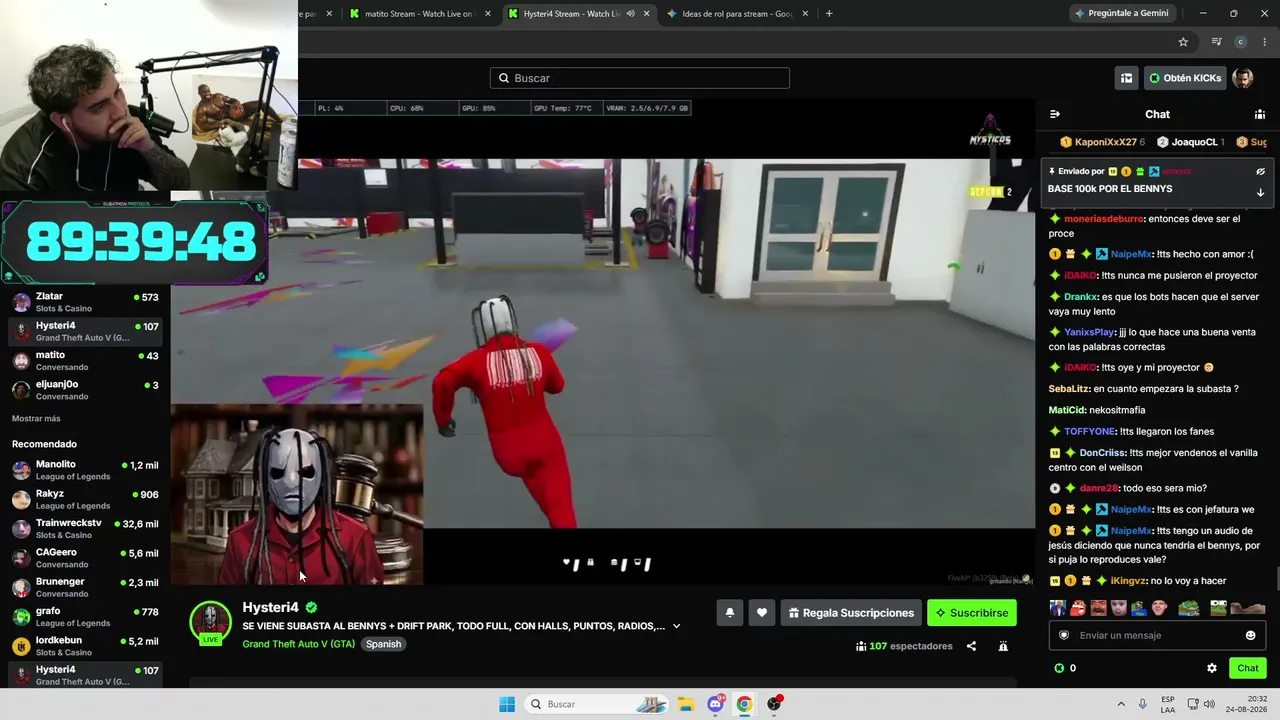Click Obtén KICKs button
This screenshot has height=720, width=1280.
(1185, 78)
